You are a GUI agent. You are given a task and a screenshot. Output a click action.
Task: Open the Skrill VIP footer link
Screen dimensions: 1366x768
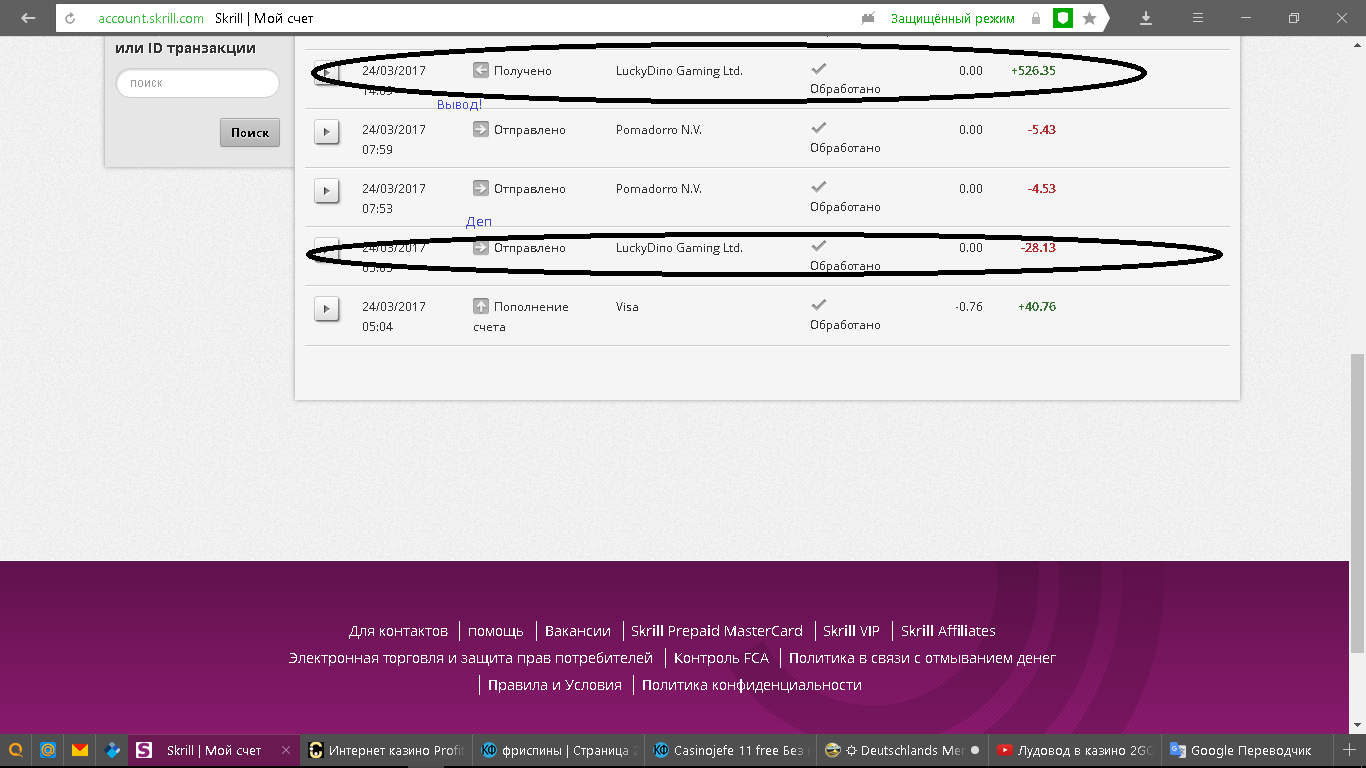pyautogui.click(x=851, y=631)
